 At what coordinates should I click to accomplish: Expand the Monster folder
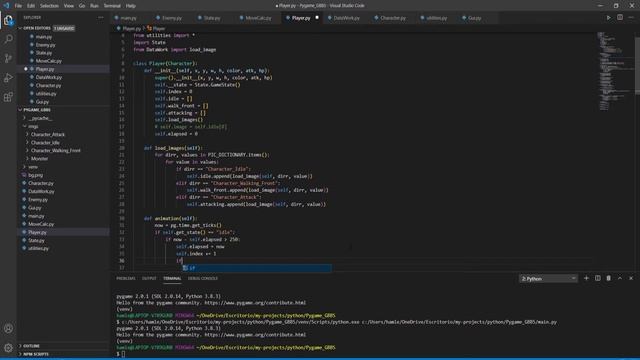(63, 158)
